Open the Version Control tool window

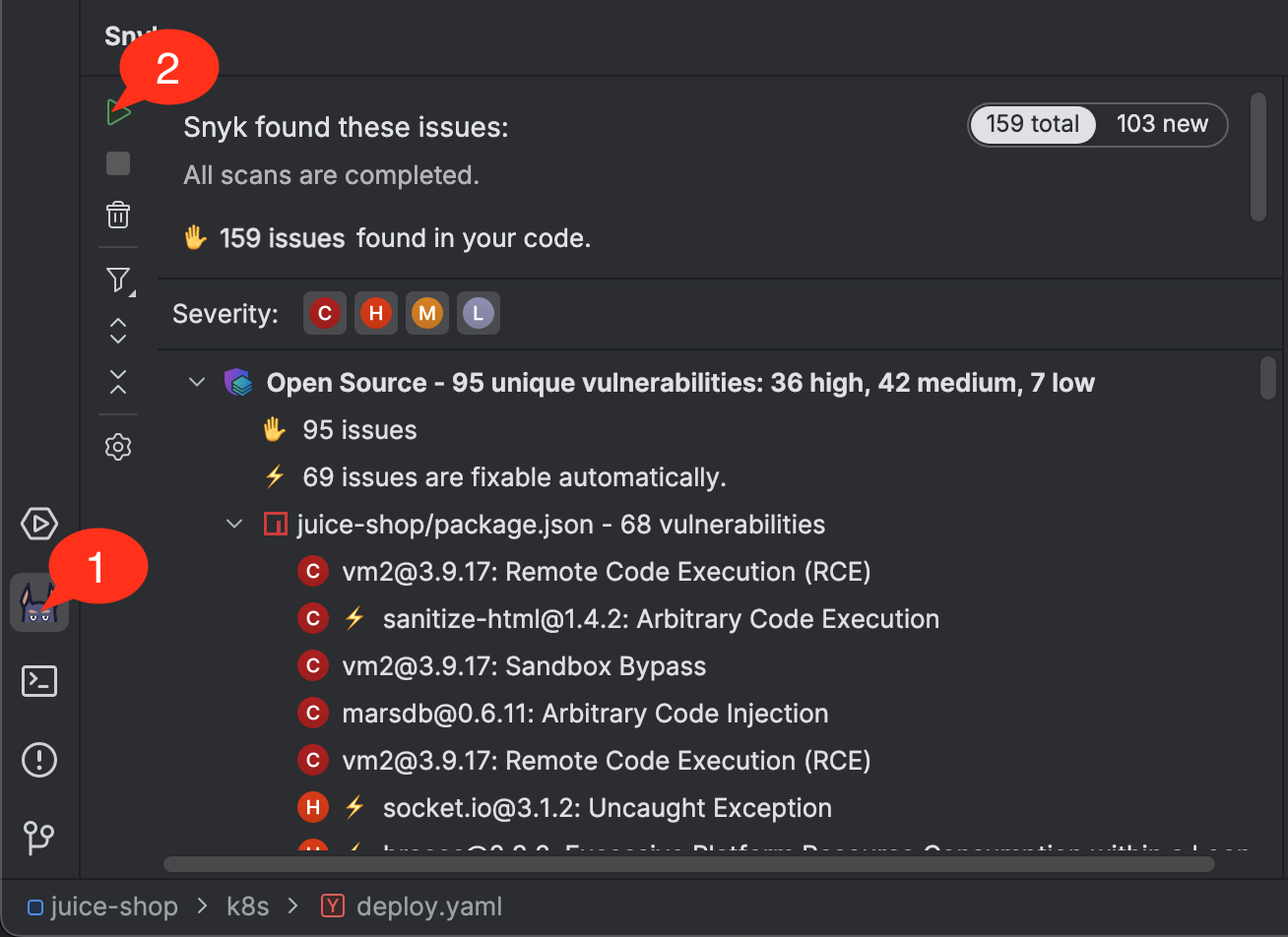click(x=38, y=838)
